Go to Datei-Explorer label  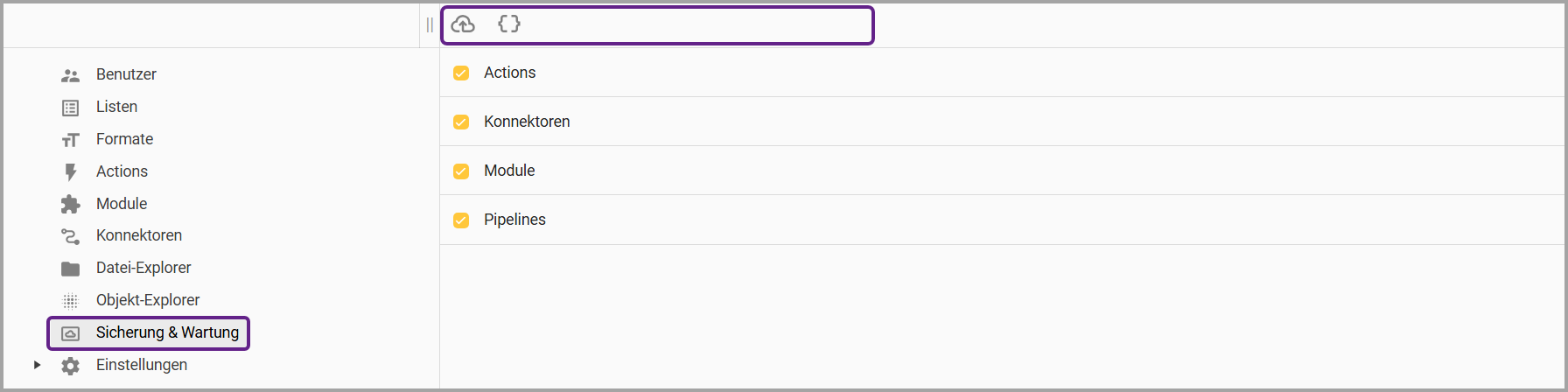coord(143,268)
